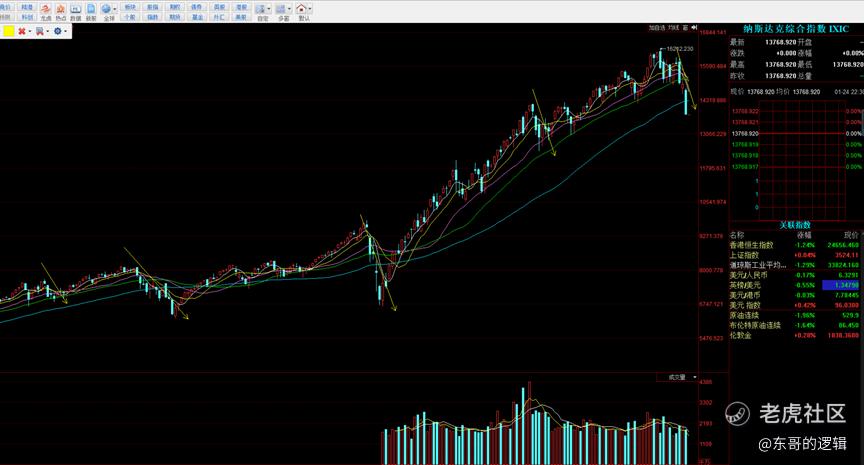Click the 最新 13768.920 value
This screenshot has height=465, width=864.
(x=780, y=42)
